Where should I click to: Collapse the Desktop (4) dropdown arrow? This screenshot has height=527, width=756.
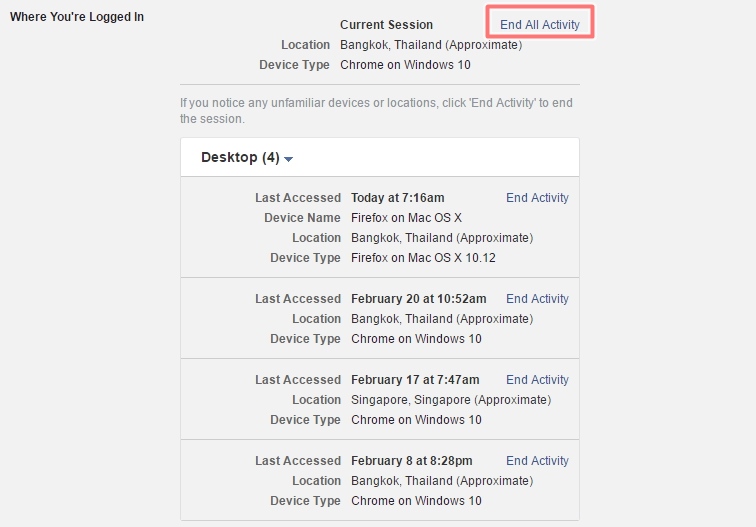[x=289, y=159]
